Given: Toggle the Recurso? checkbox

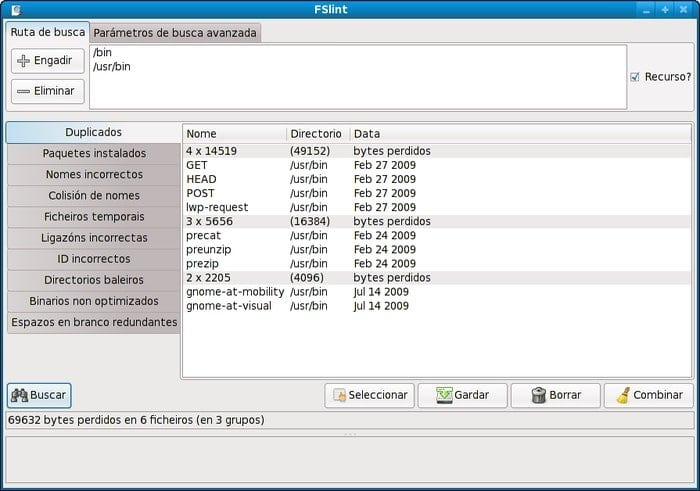Looking at the screenshot, I should coord(635,77).
